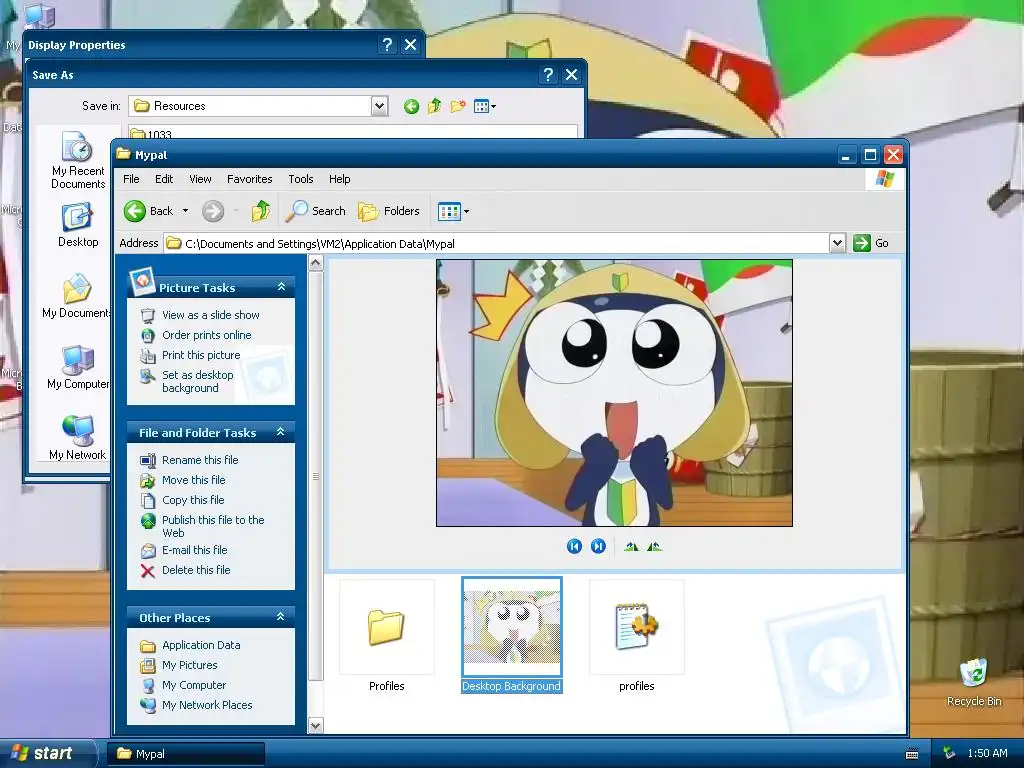The height and width of the screenshot is (768, 1024).
Task: Open the Edit menu
Action: click(x=164, y=179)
